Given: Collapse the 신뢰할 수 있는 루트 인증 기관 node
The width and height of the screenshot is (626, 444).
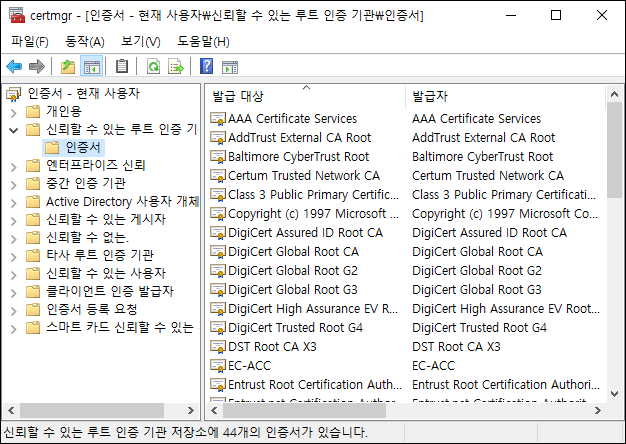Looking at the screenshot, I should (x=14, y=130).
